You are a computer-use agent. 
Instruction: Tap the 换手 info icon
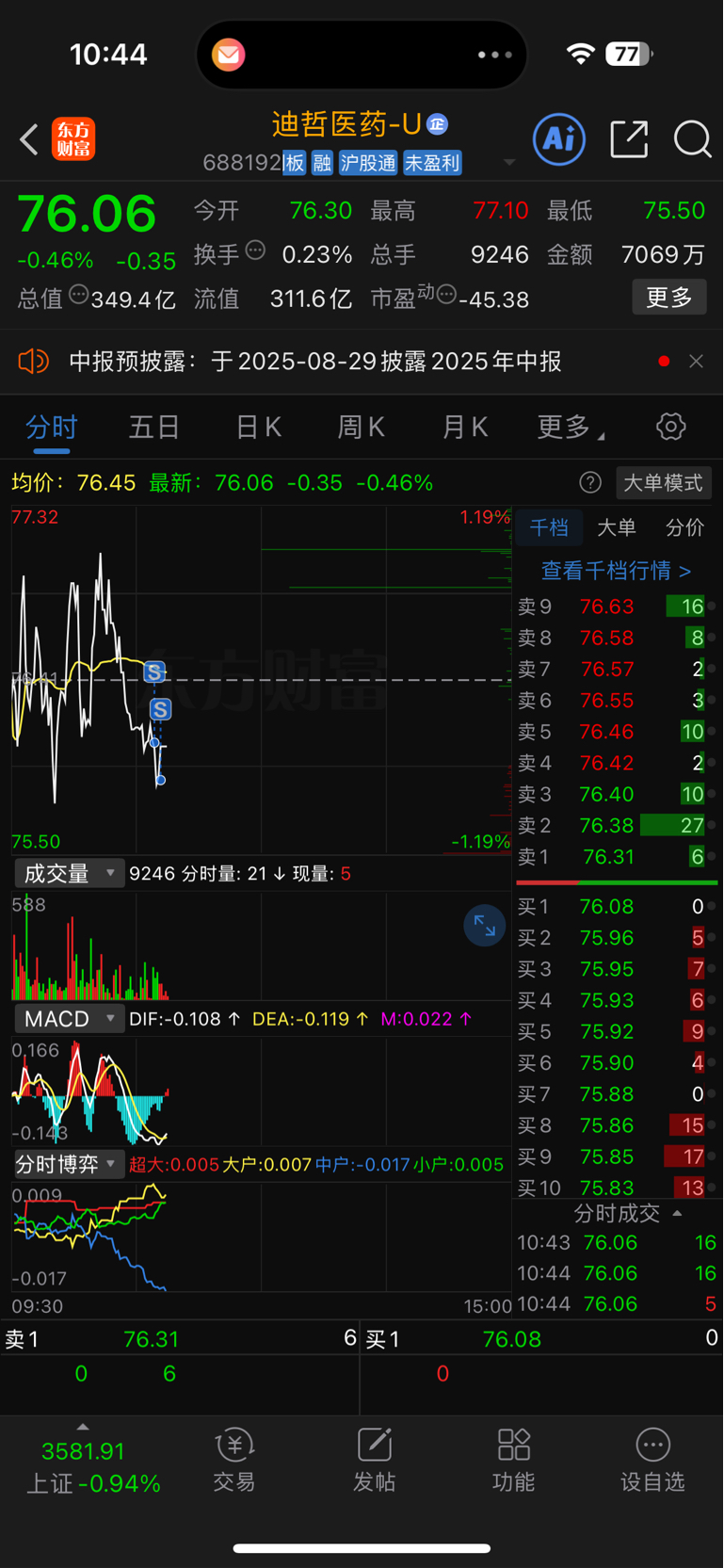pyautogui.click(x=255, y=251)
